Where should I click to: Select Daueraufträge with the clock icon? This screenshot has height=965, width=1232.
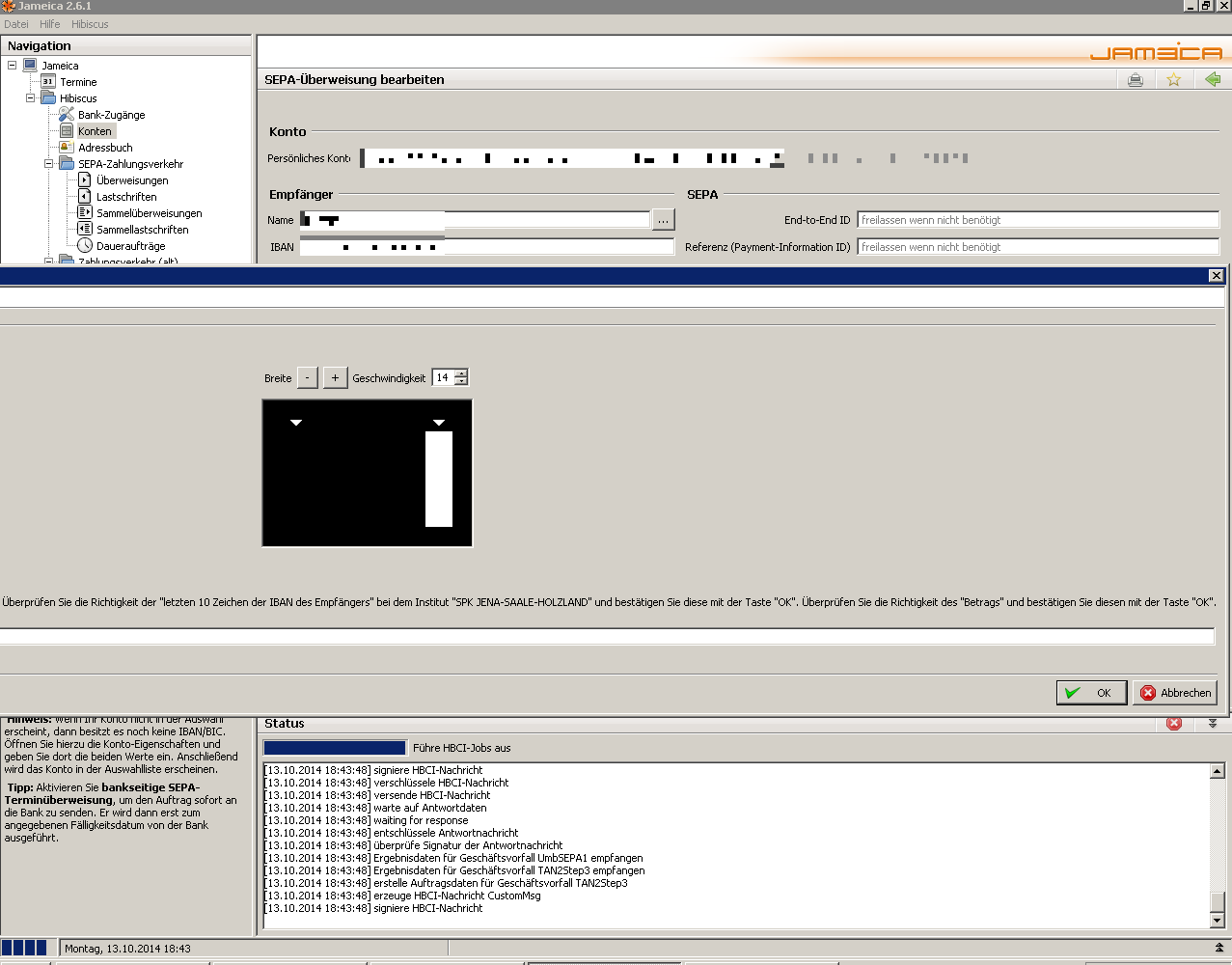pos(130,246)
